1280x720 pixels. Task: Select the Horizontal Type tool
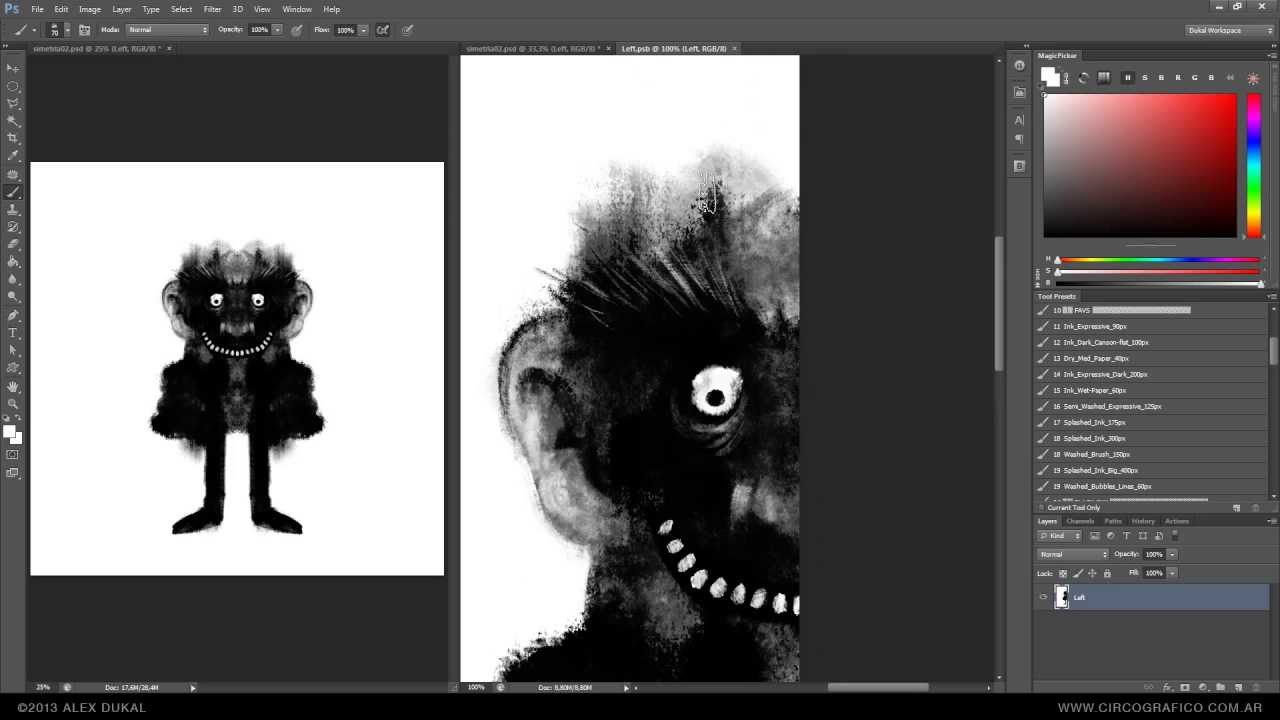tap(13, 332)
